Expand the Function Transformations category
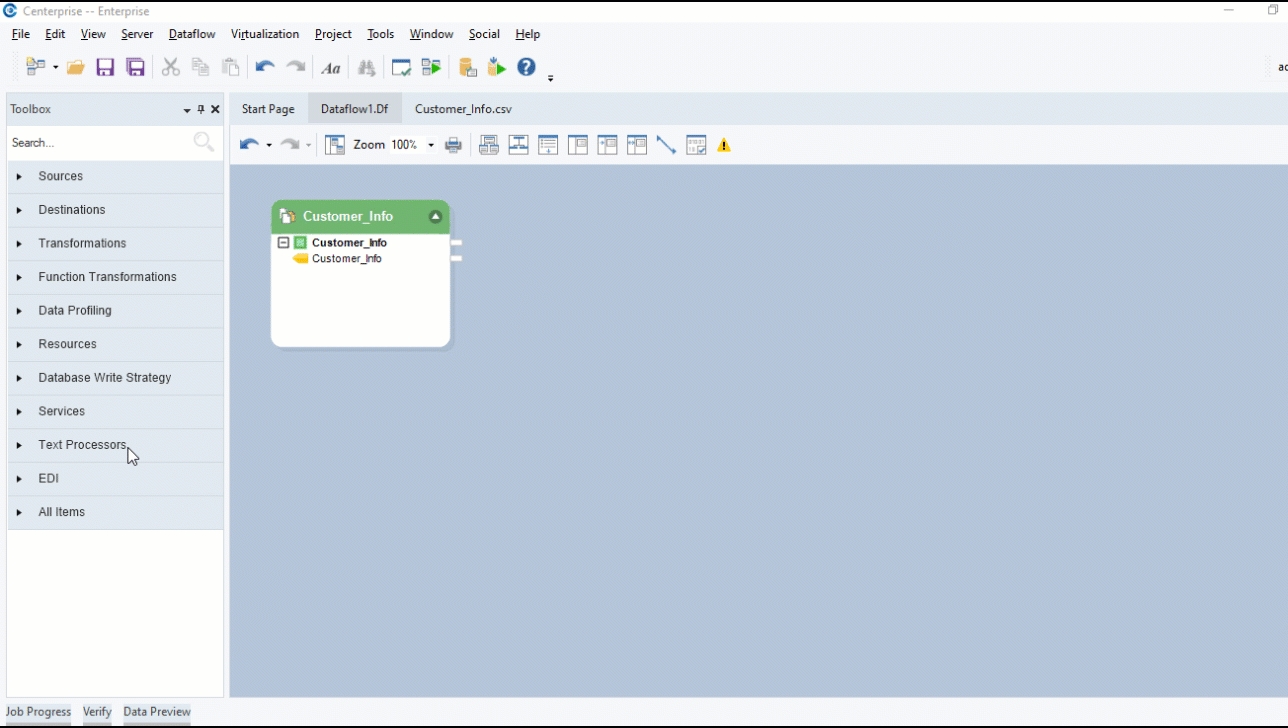1288x728 pixels. point(19,277)
